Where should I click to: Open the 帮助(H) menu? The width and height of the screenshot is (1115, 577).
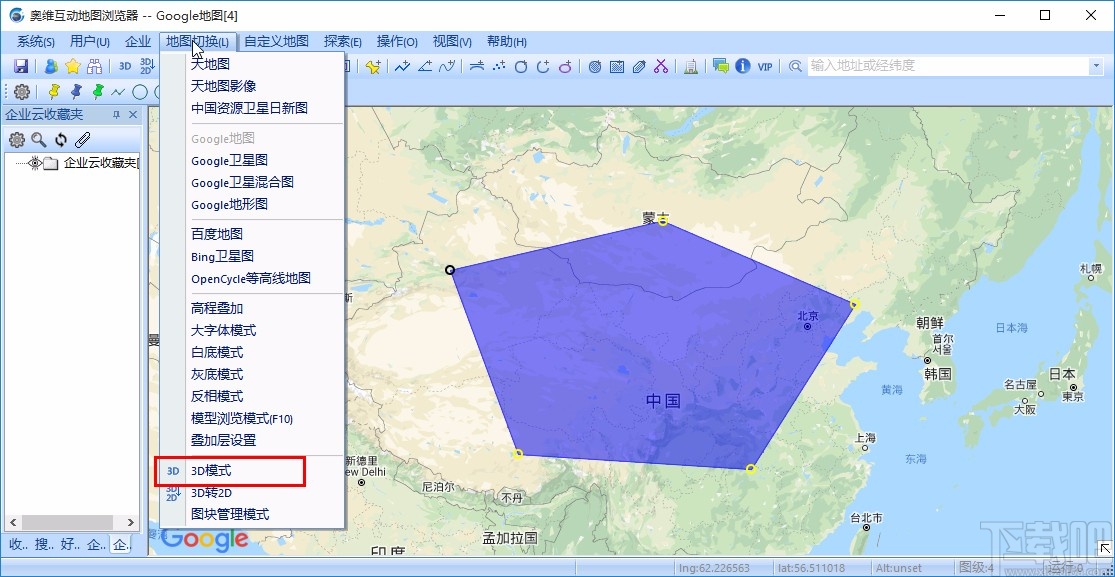pyautogui.click(x=507, y=41)
